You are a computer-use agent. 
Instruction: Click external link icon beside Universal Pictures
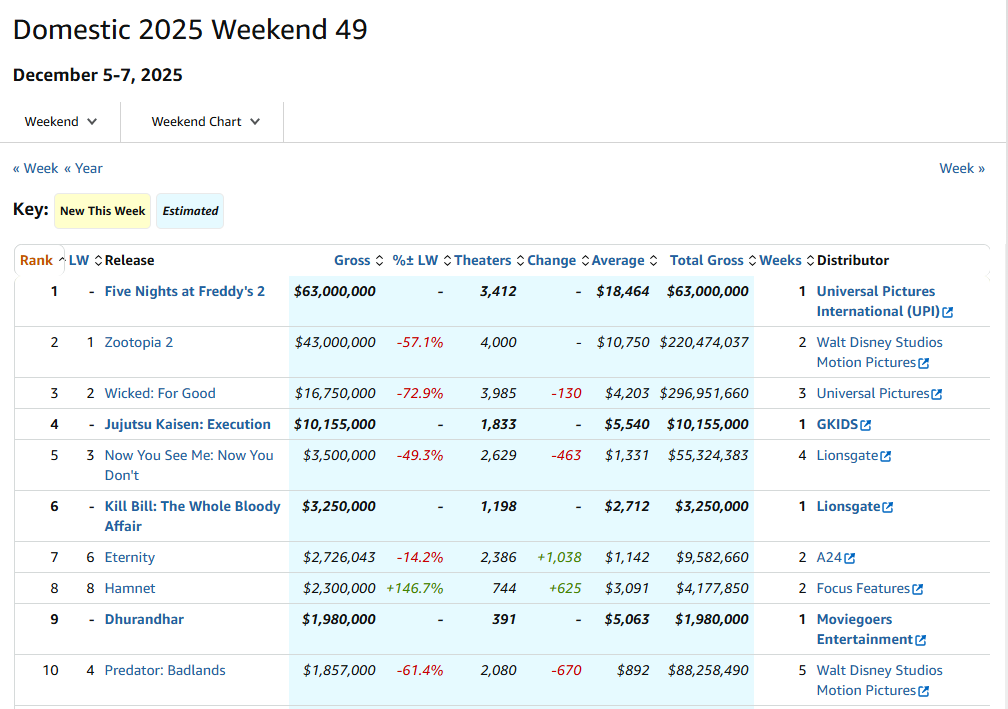[937, 394]
